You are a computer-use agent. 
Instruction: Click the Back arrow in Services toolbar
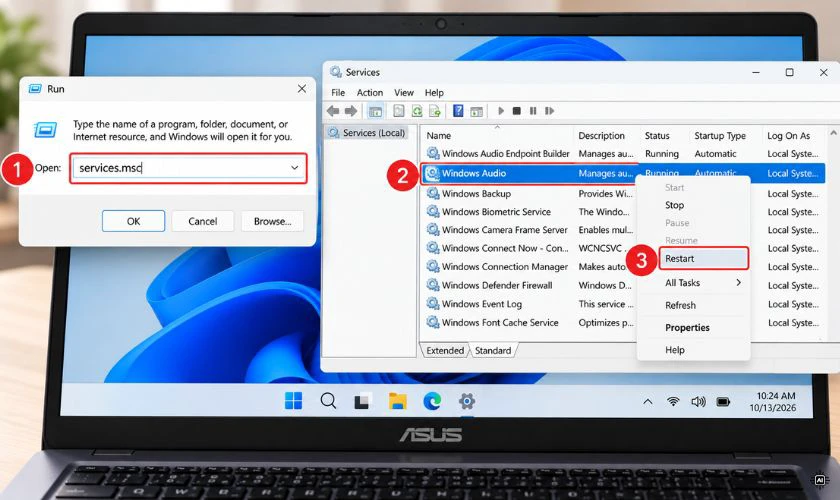333,111
